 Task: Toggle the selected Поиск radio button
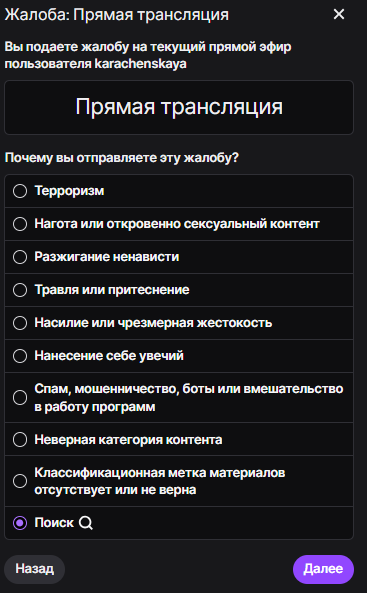[x=20, y=523]
